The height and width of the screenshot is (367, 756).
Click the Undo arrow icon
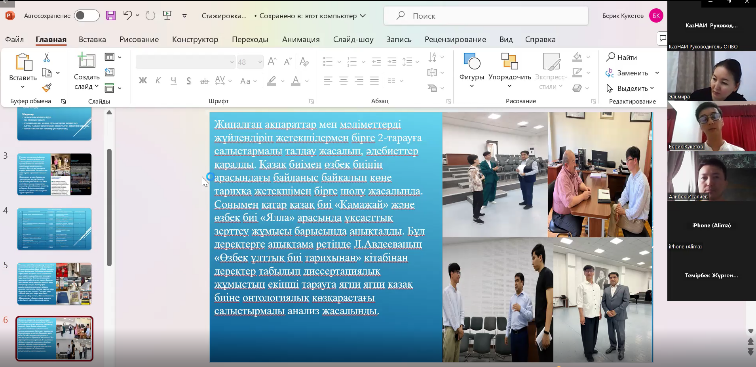coord(127,16)
